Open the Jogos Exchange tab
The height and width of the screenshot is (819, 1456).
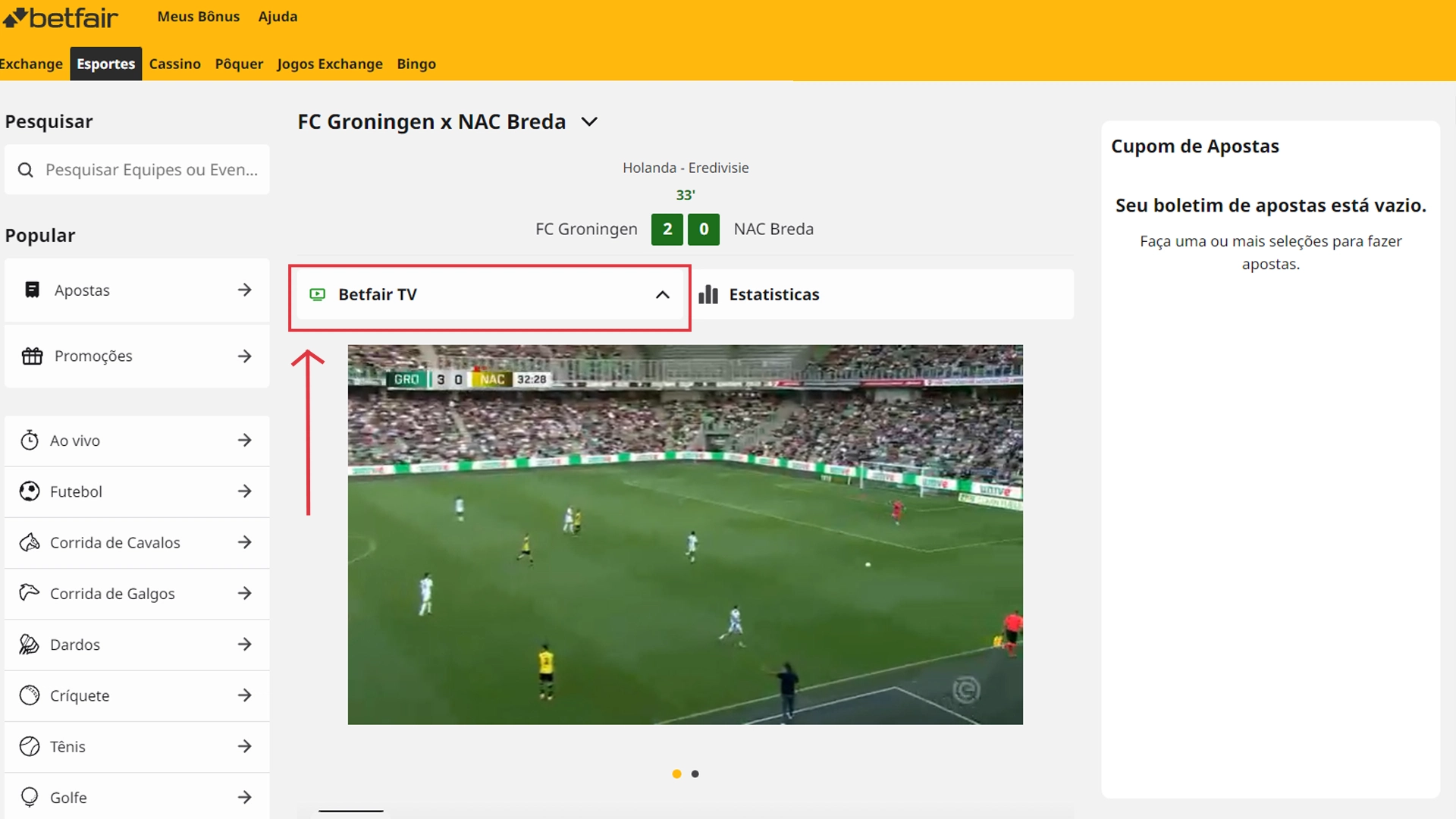point(330,64)
